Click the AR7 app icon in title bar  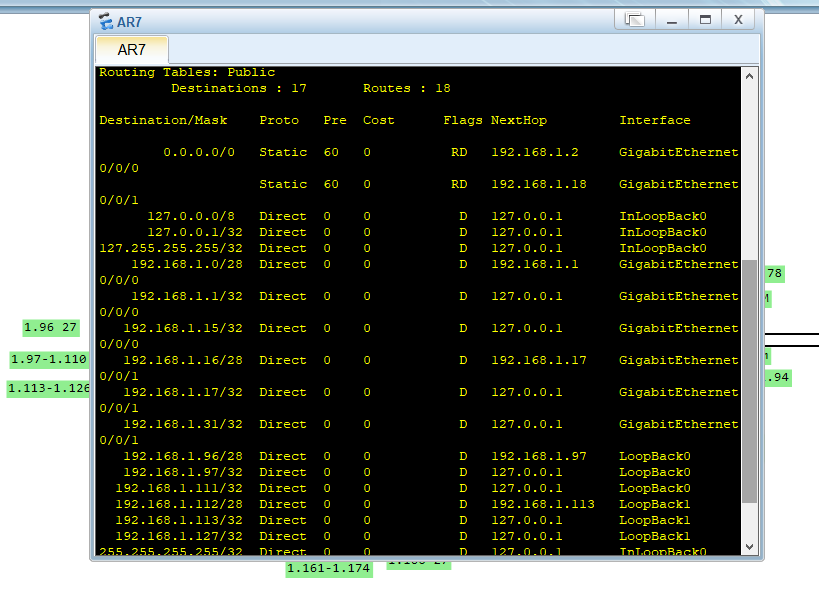click(106, 21)
